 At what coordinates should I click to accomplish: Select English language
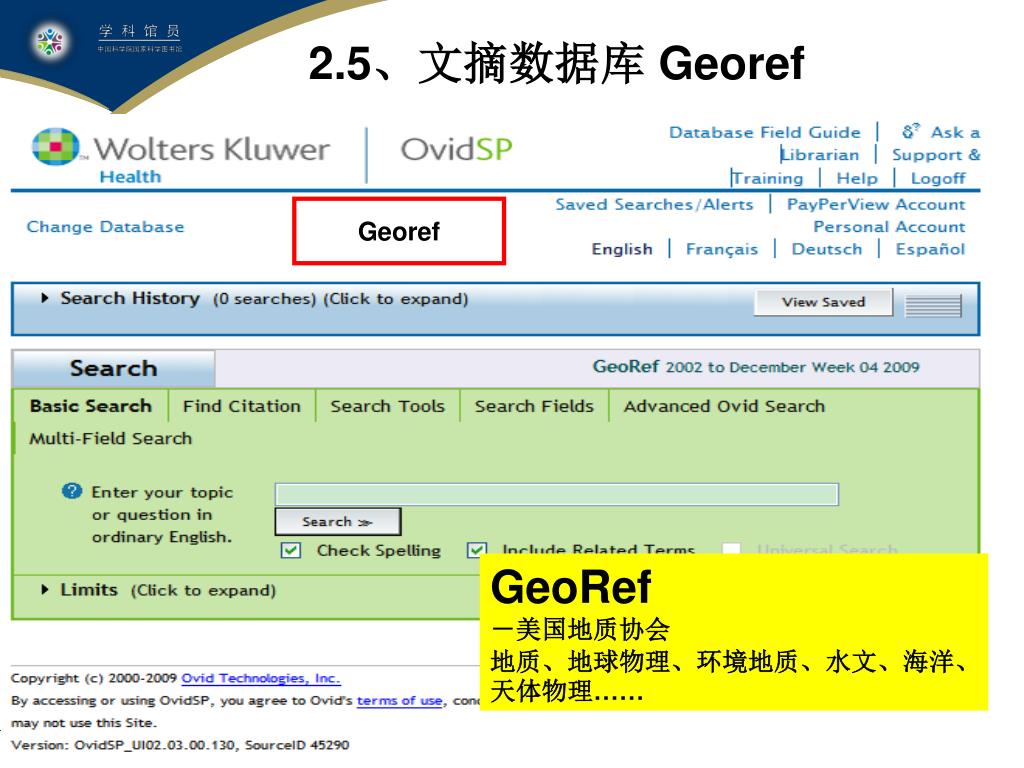click(622, 249)
